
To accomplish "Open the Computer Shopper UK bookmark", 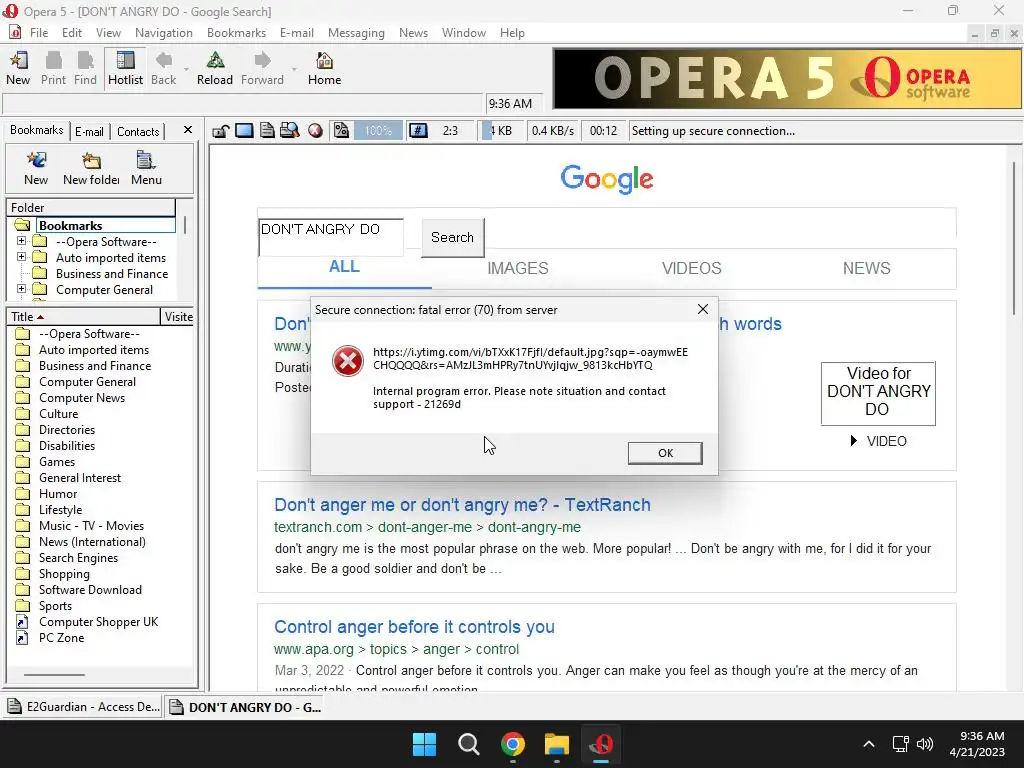I will (x=99, y=622).
